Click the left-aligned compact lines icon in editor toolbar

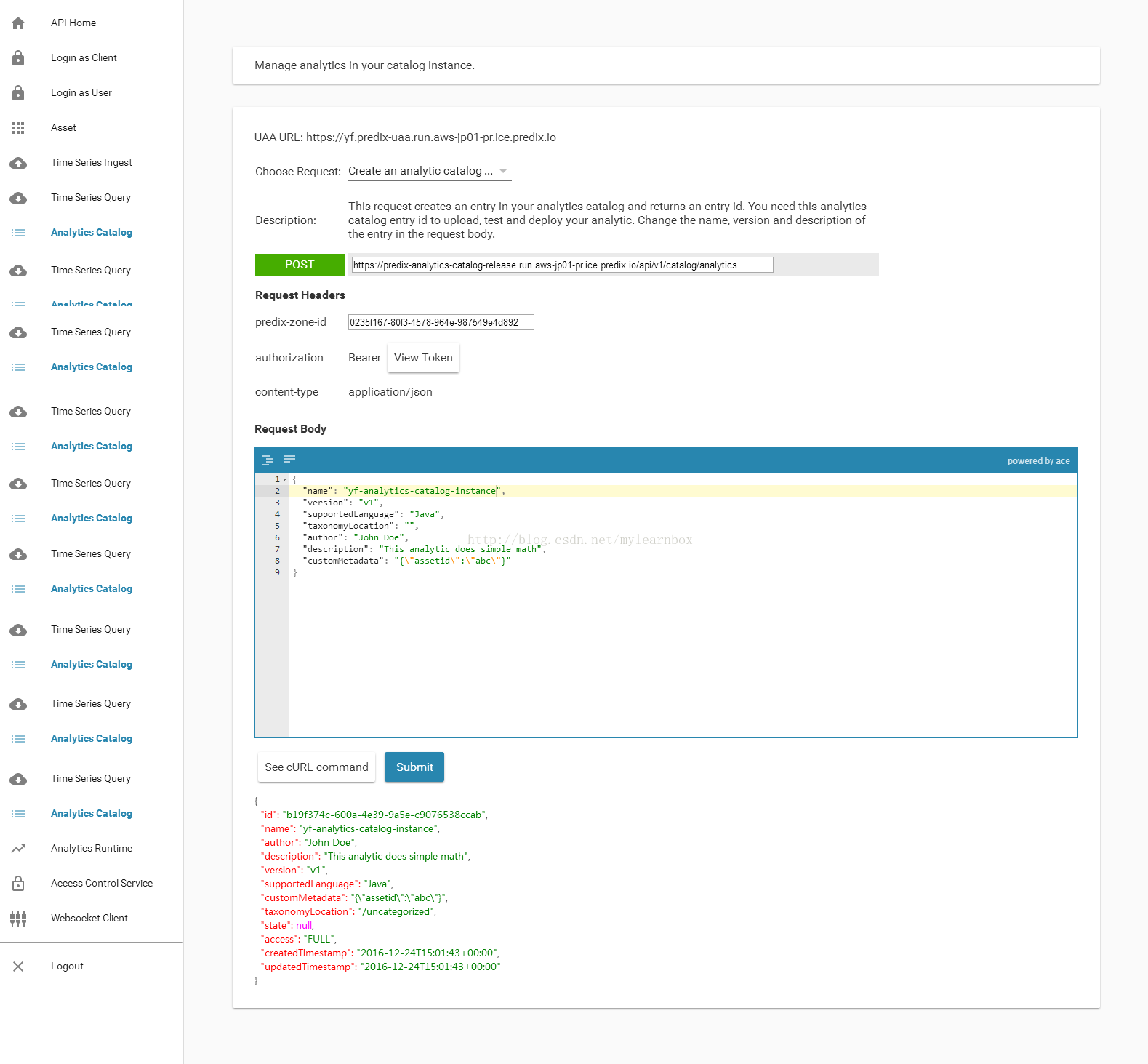[x=289, y=459]
